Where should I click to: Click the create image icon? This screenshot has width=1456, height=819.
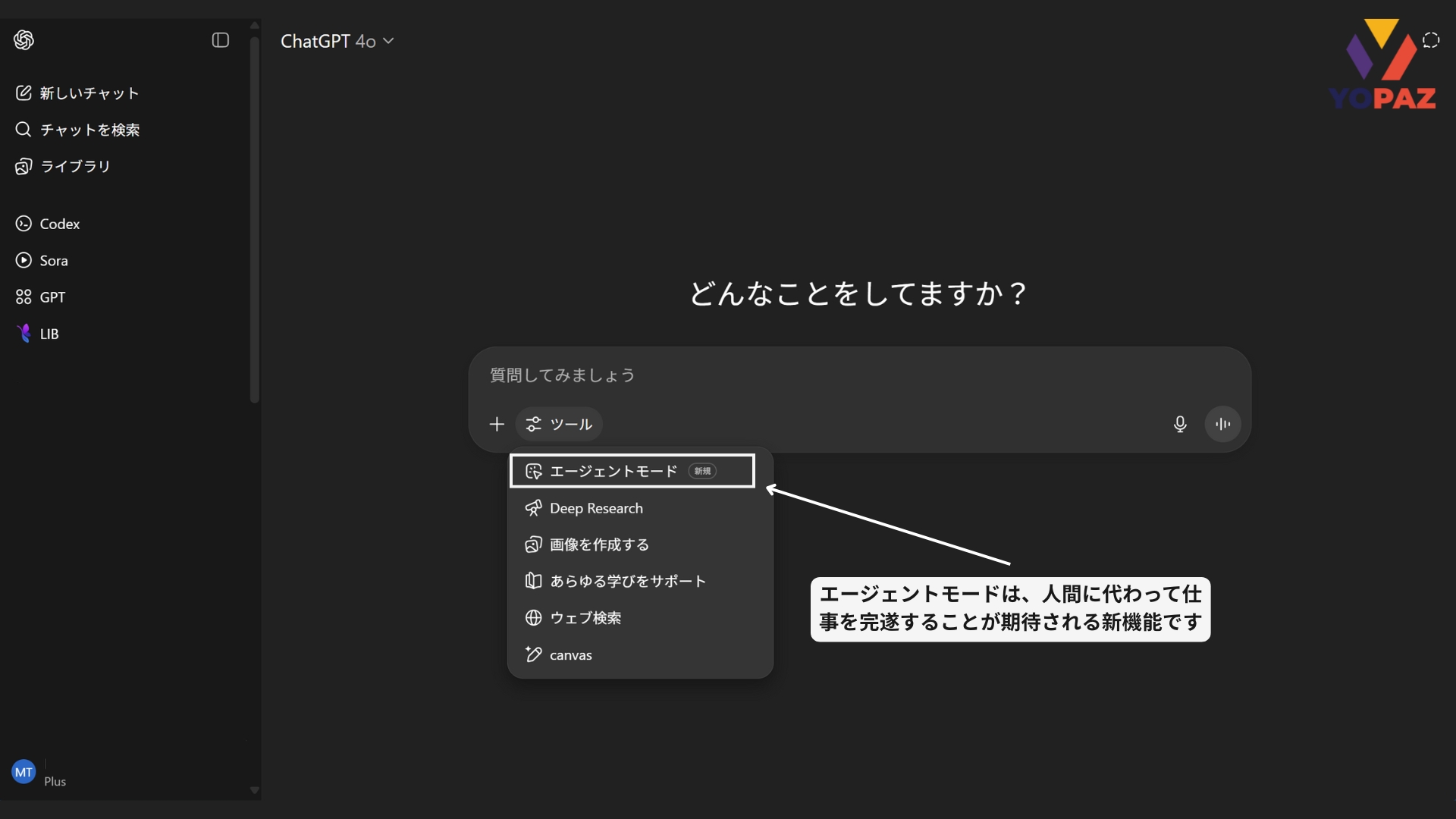534,544
